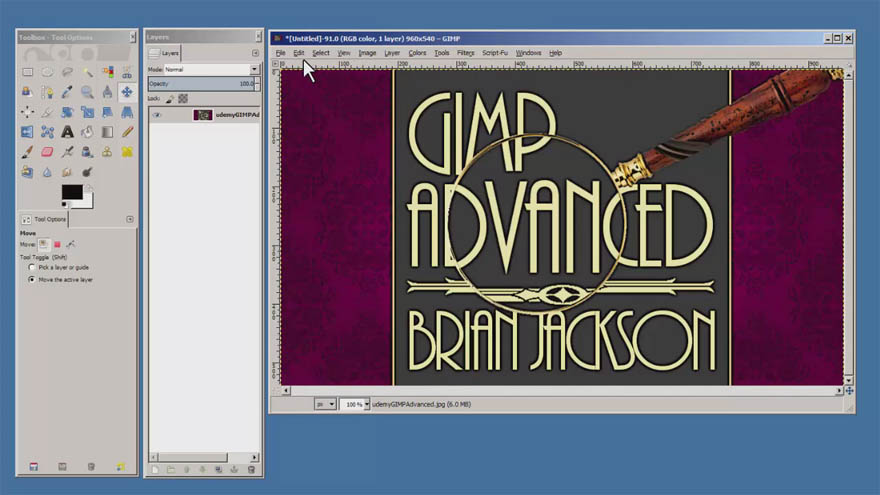The height and width of the screenshot is (495, 880).
Task: Open the Script-Fu menu
Action: [494, 53]
